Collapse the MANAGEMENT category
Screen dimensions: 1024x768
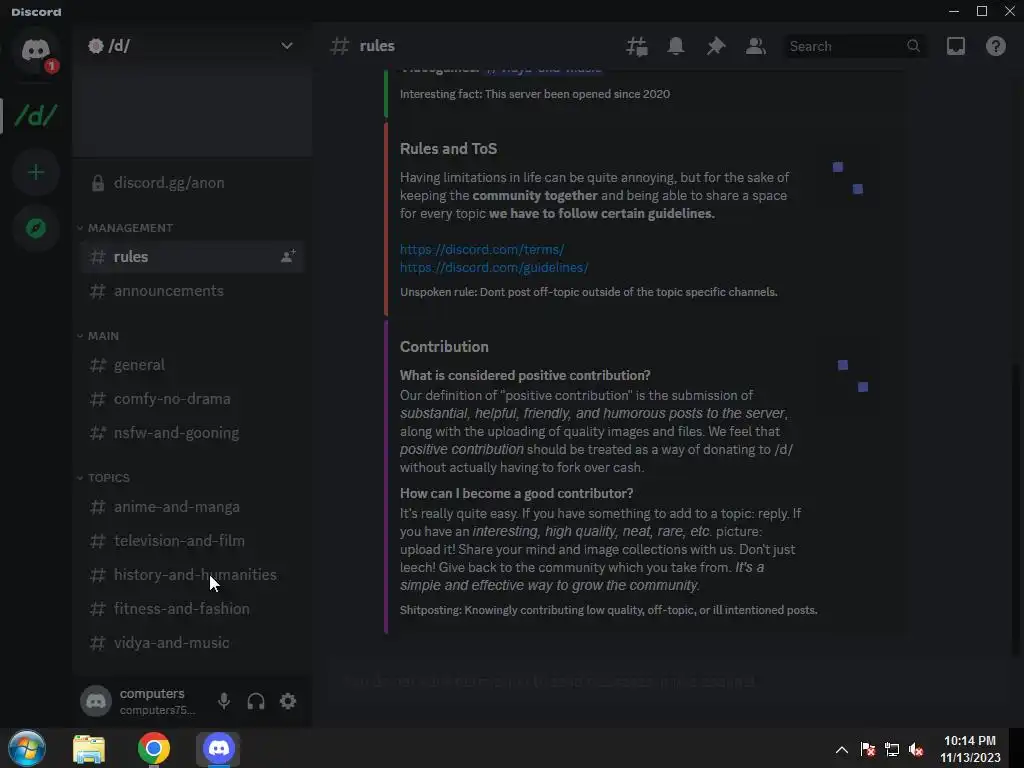125,228
